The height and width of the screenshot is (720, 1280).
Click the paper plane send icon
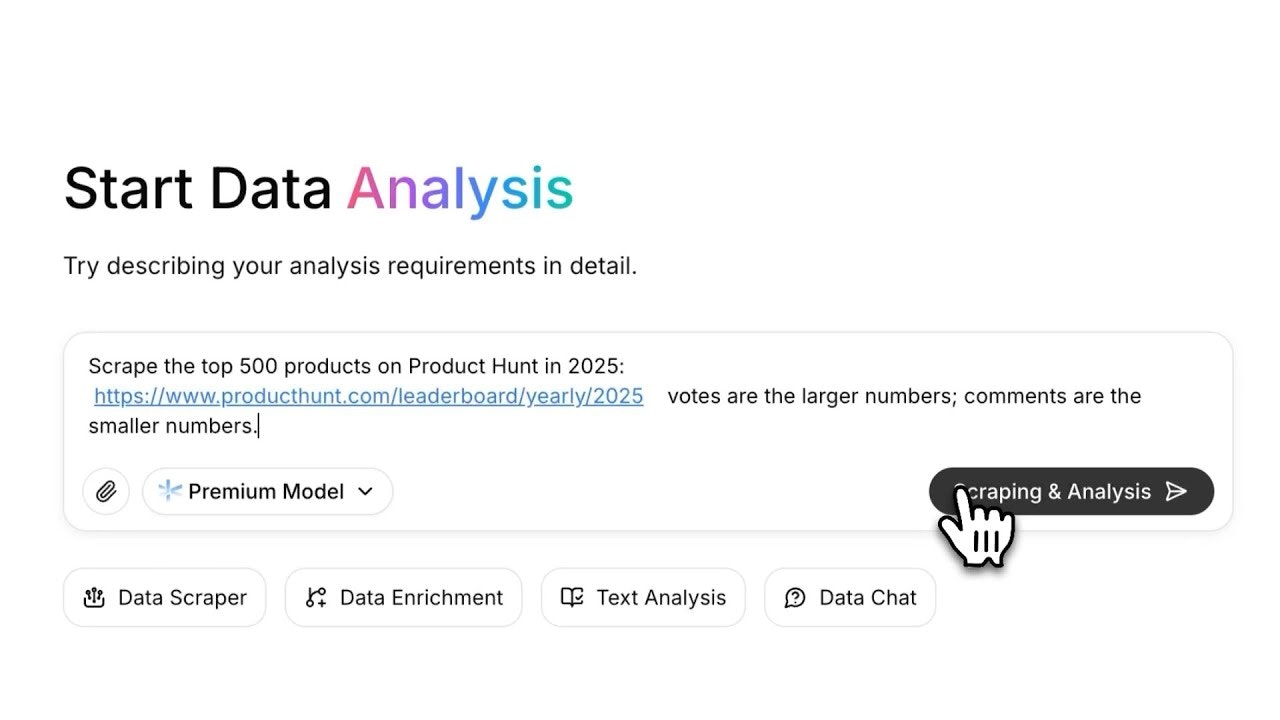1176,491
